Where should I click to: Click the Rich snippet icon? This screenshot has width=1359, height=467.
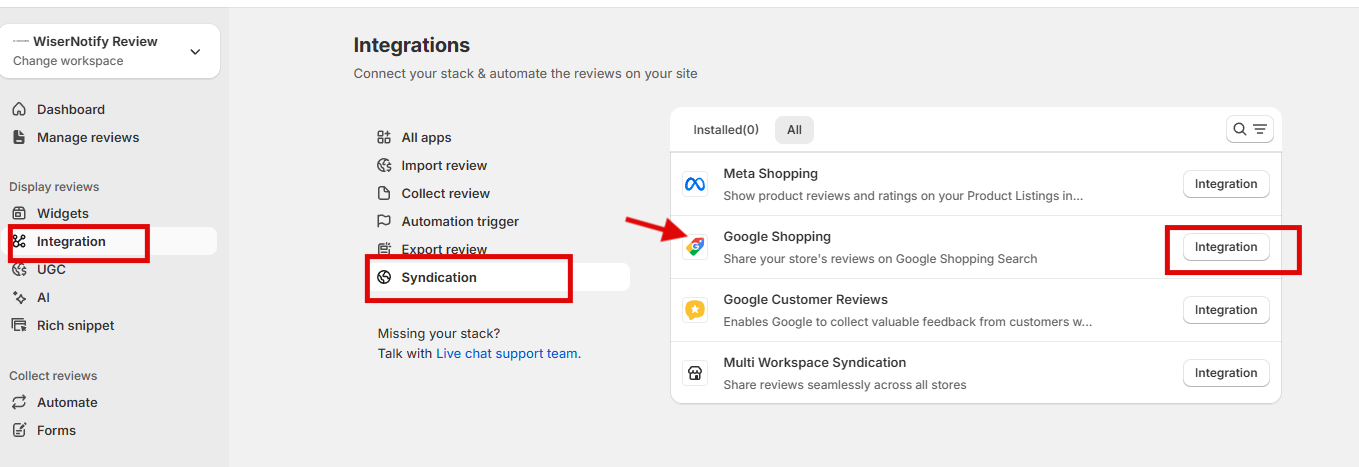coord(19,325)
